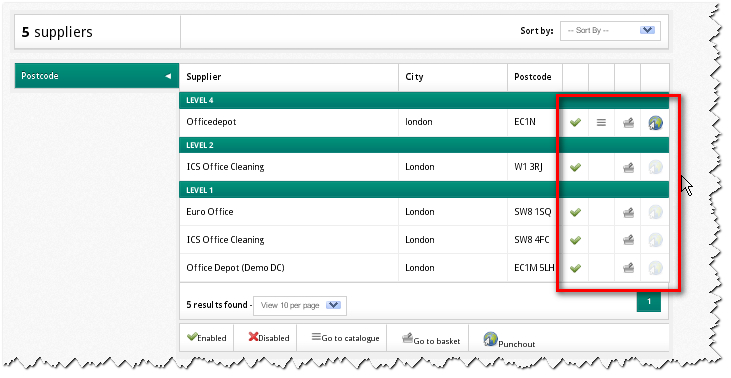The height and width of the screenshot is (378, 731).
Task: Click Enabled checkmark in SW8 4FC row
Action: pyautogui.click(x=576, y=240)
